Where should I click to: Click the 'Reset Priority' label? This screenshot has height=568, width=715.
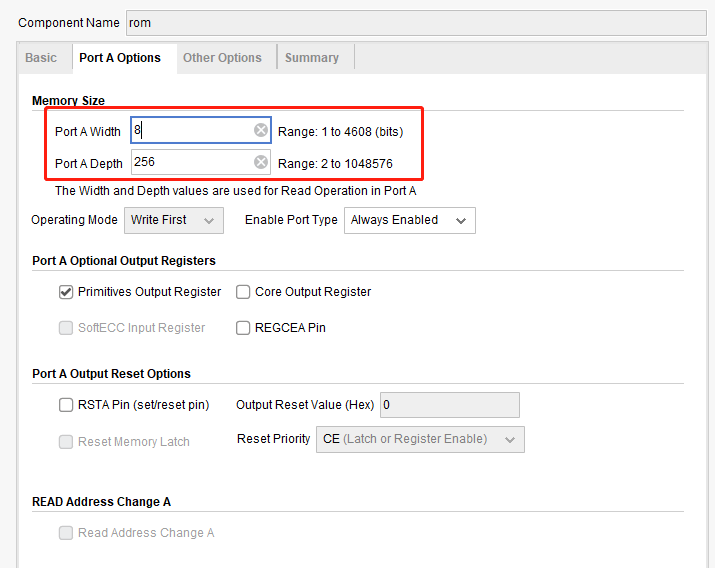[274, 439]
